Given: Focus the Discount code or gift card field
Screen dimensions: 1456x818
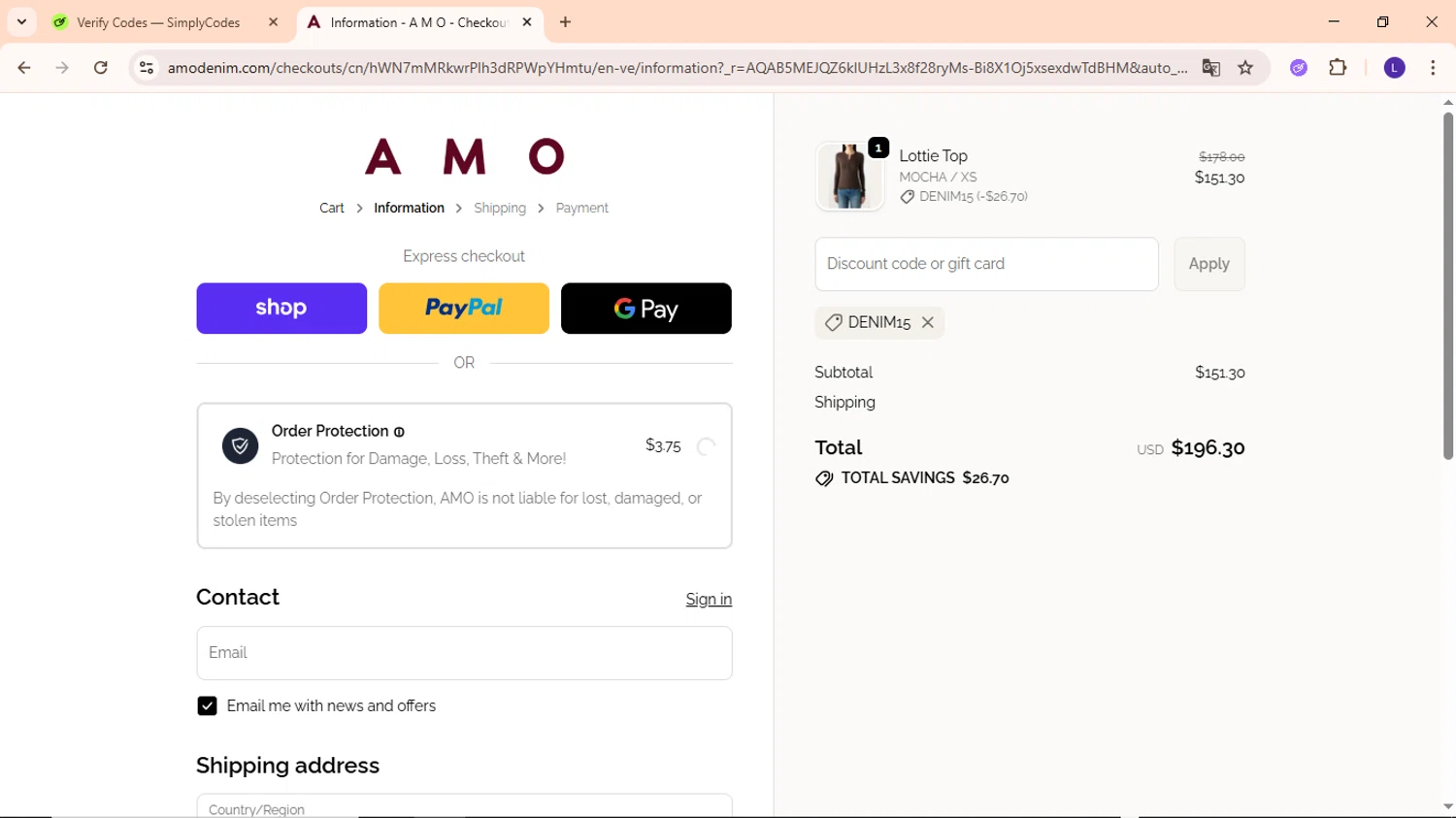Looking at the screenshot, I should 986,264.
